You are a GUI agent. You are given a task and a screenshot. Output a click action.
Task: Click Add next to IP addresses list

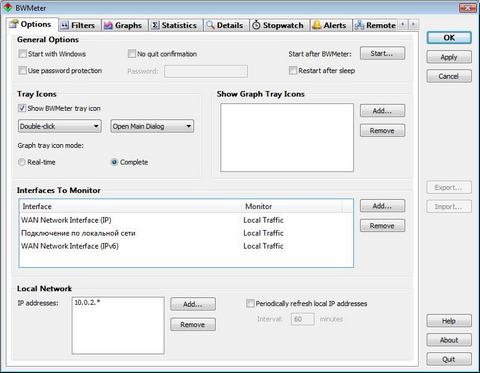(x=193, y=304)
